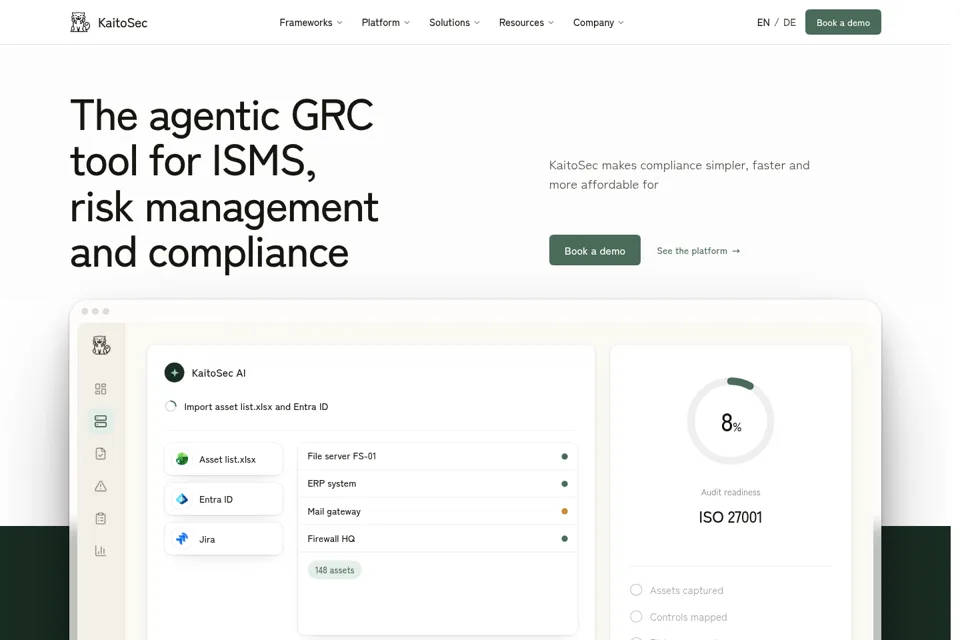The height and width of the screenshot is (640, 960).
Task: Toggle the Assets captured circle
Action: (636, 590)
